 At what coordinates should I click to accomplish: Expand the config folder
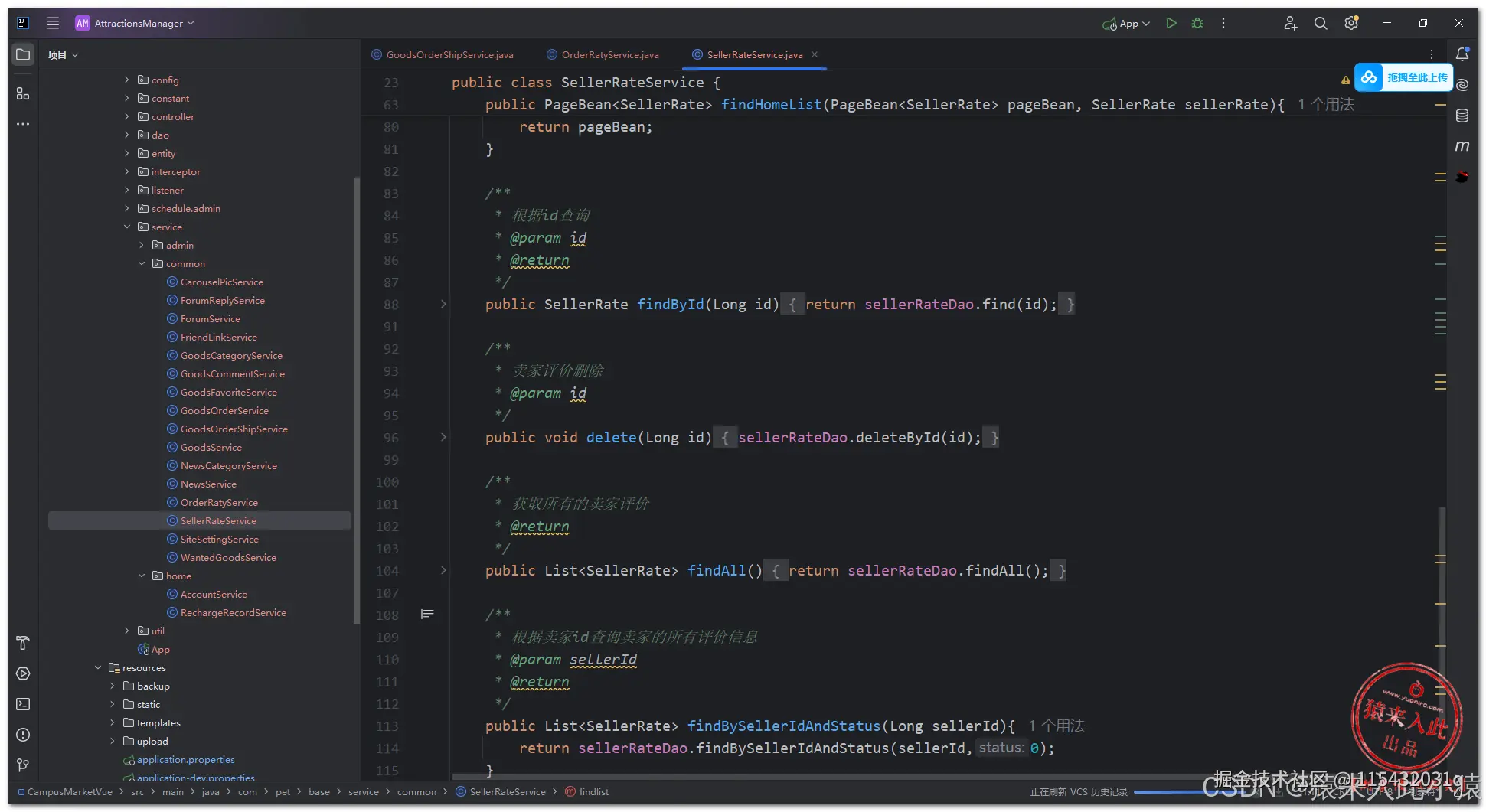pyautogui.click(x=127, y=80)
